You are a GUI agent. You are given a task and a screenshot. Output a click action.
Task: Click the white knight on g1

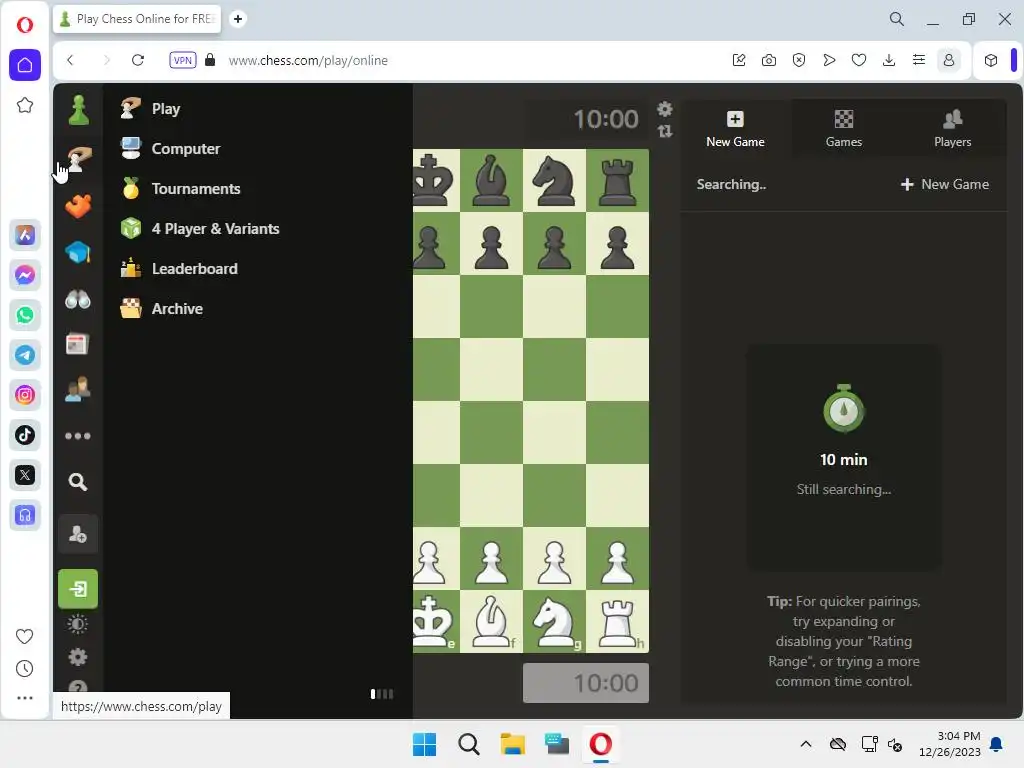click(x=554, y=622)
